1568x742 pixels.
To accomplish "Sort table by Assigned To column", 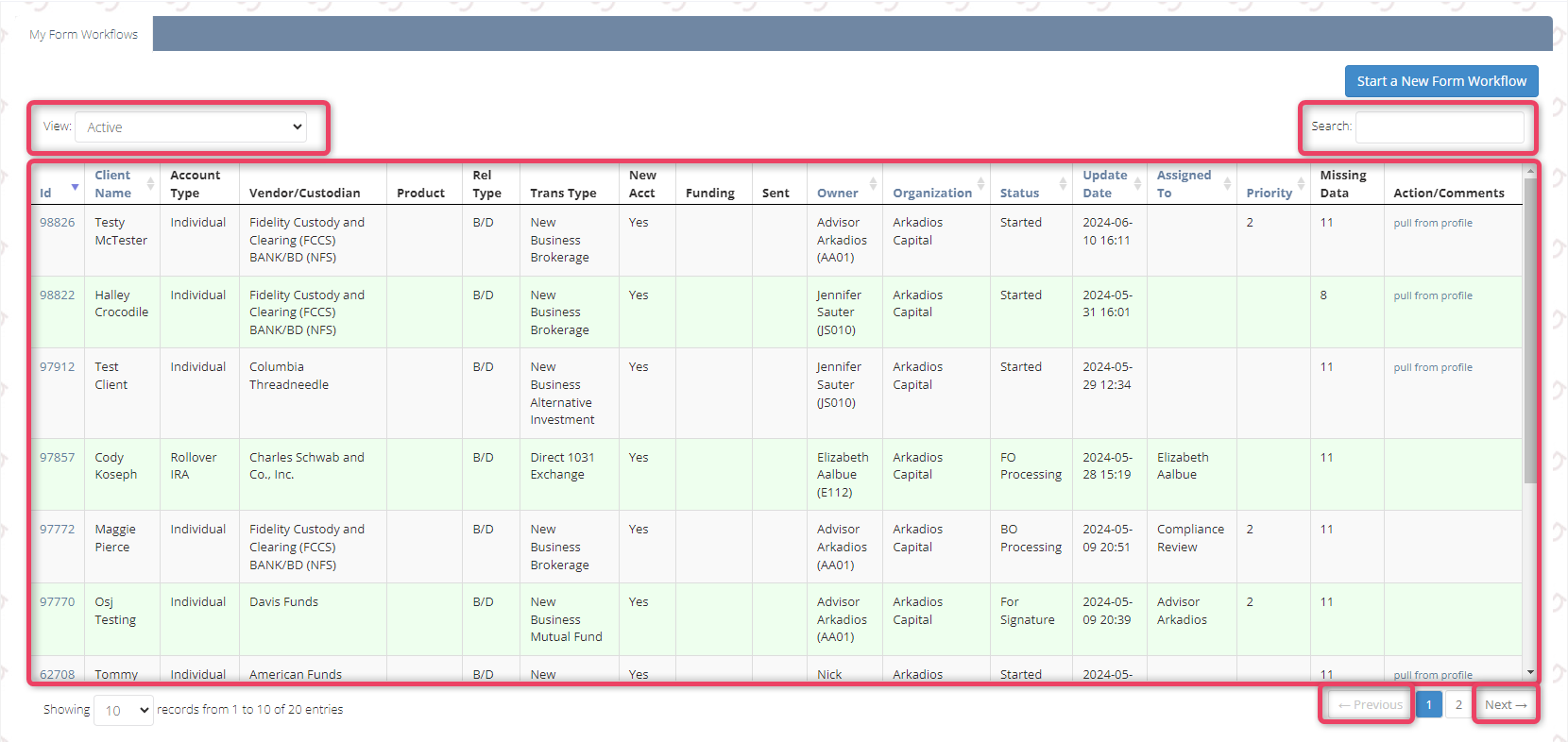I will [1192, 184].
